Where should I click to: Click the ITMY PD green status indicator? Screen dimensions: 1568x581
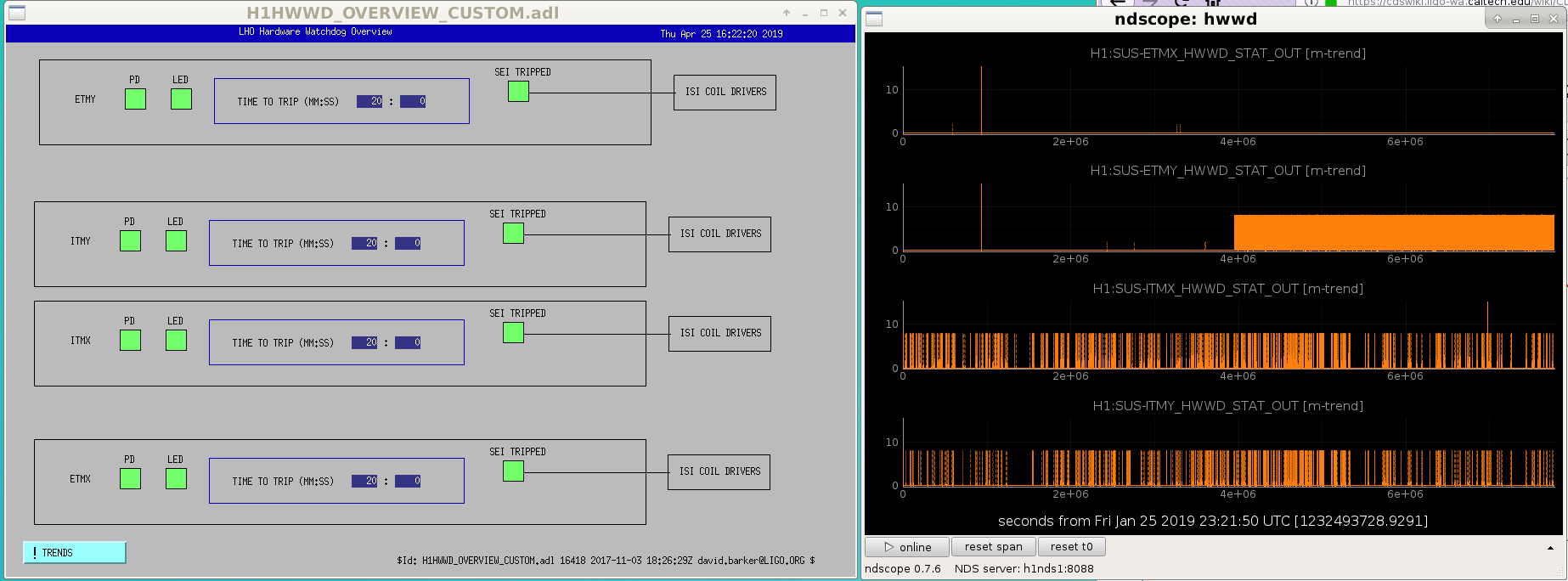point(130,241)
